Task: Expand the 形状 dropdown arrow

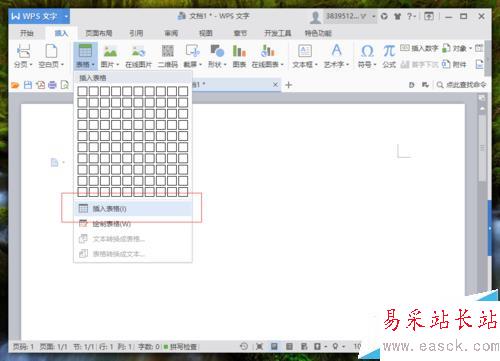Action: (225, 64)
